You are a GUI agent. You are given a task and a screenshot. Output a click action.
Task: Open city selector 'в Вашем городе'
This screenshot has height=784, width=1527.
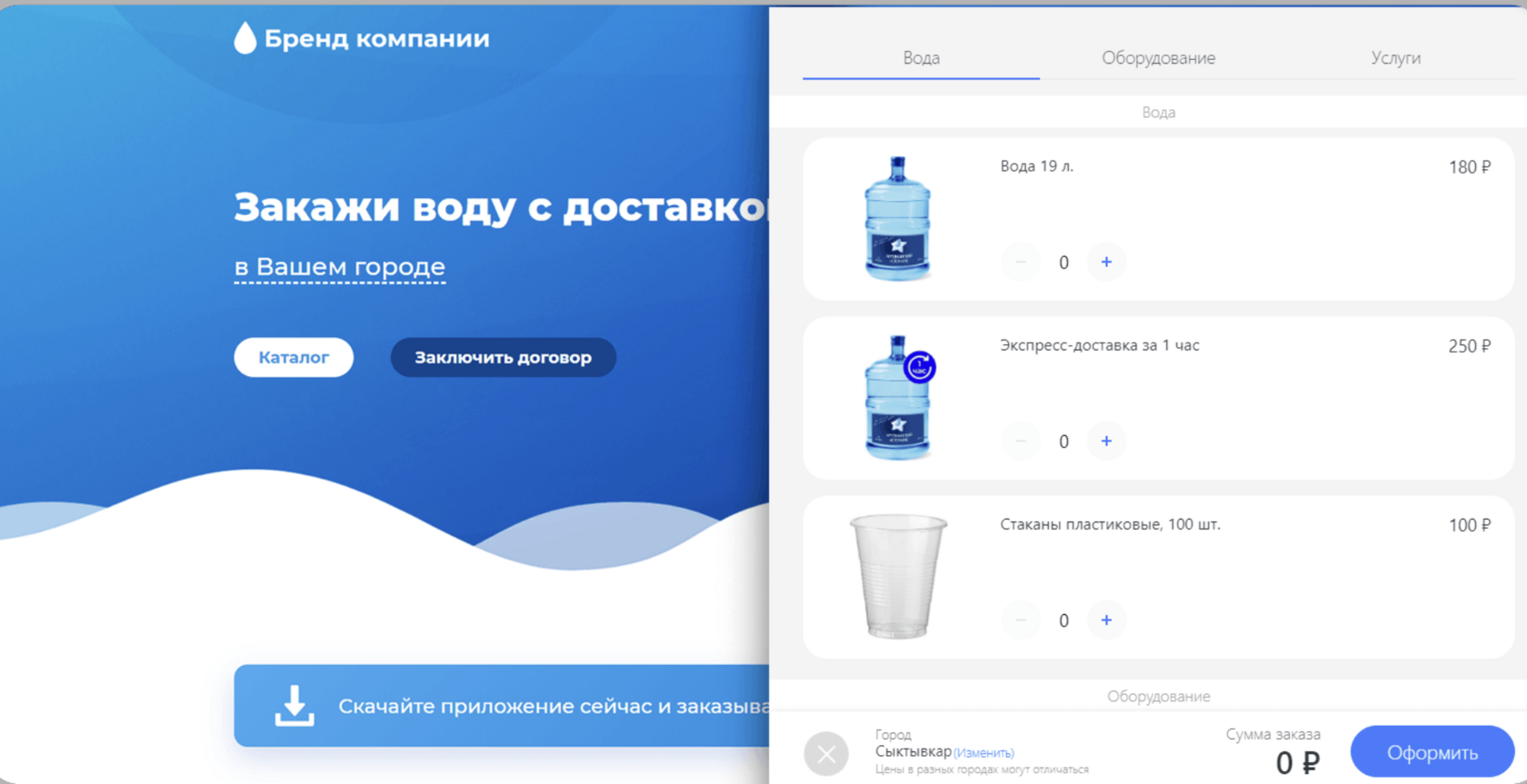(339, 267)
